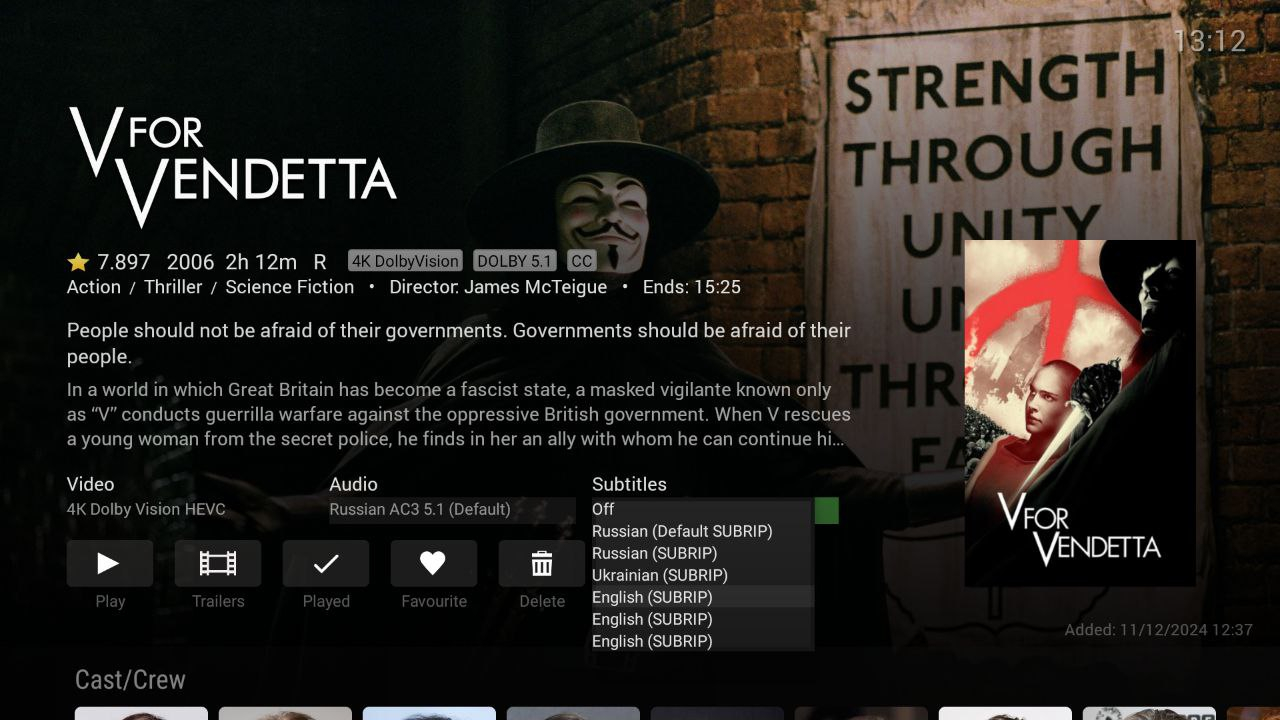The image size is (1280, 720).
Task: Open Trailers via the film strip icon
Action: click(218, 564)
